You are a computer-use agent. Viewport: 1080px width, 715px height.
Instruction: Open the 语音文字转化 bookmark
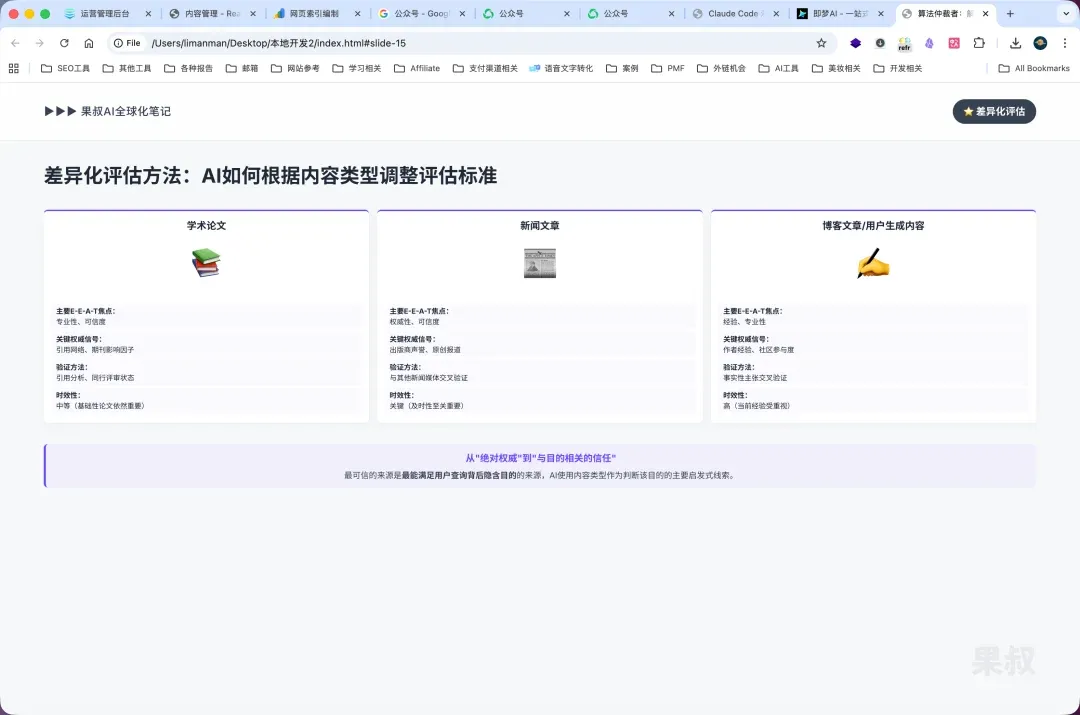point(561,68)
